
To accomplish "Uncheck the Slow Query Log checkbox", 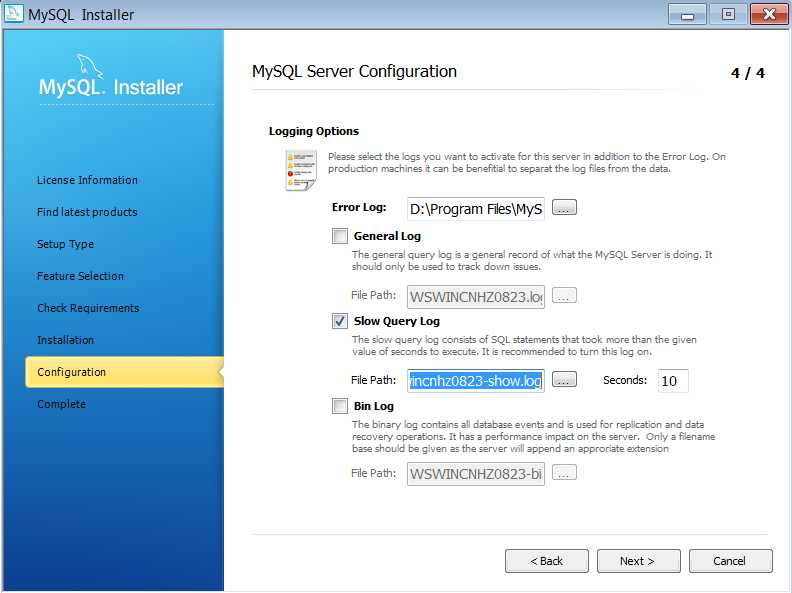I will coord(339,321).
